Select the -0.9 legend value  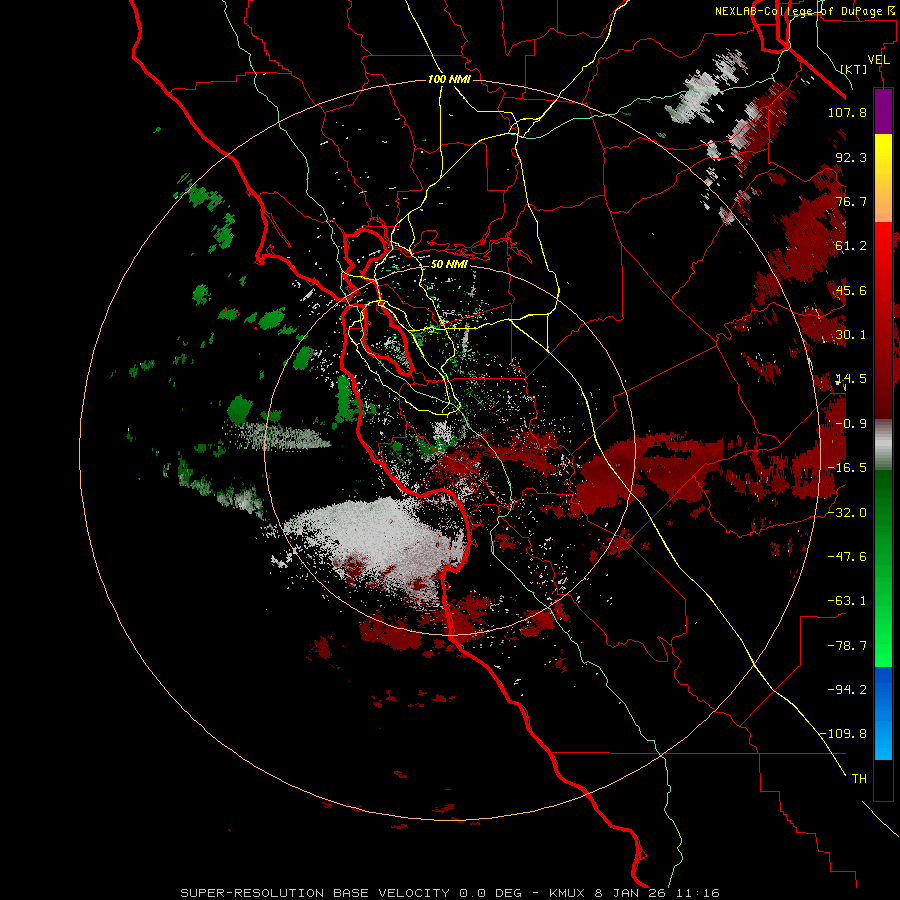(851, 424)
